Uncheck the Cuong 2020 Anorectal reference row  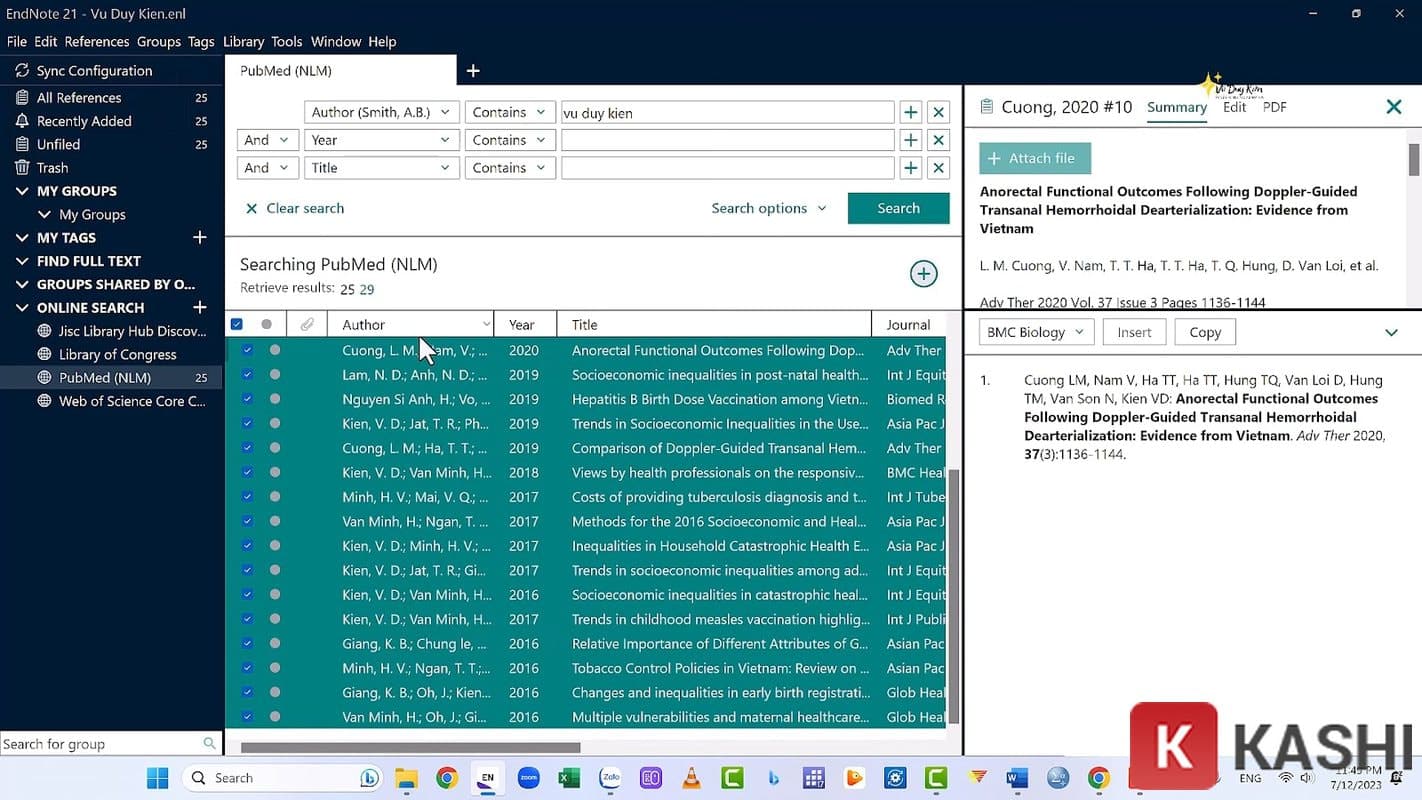tap(245, 350)
